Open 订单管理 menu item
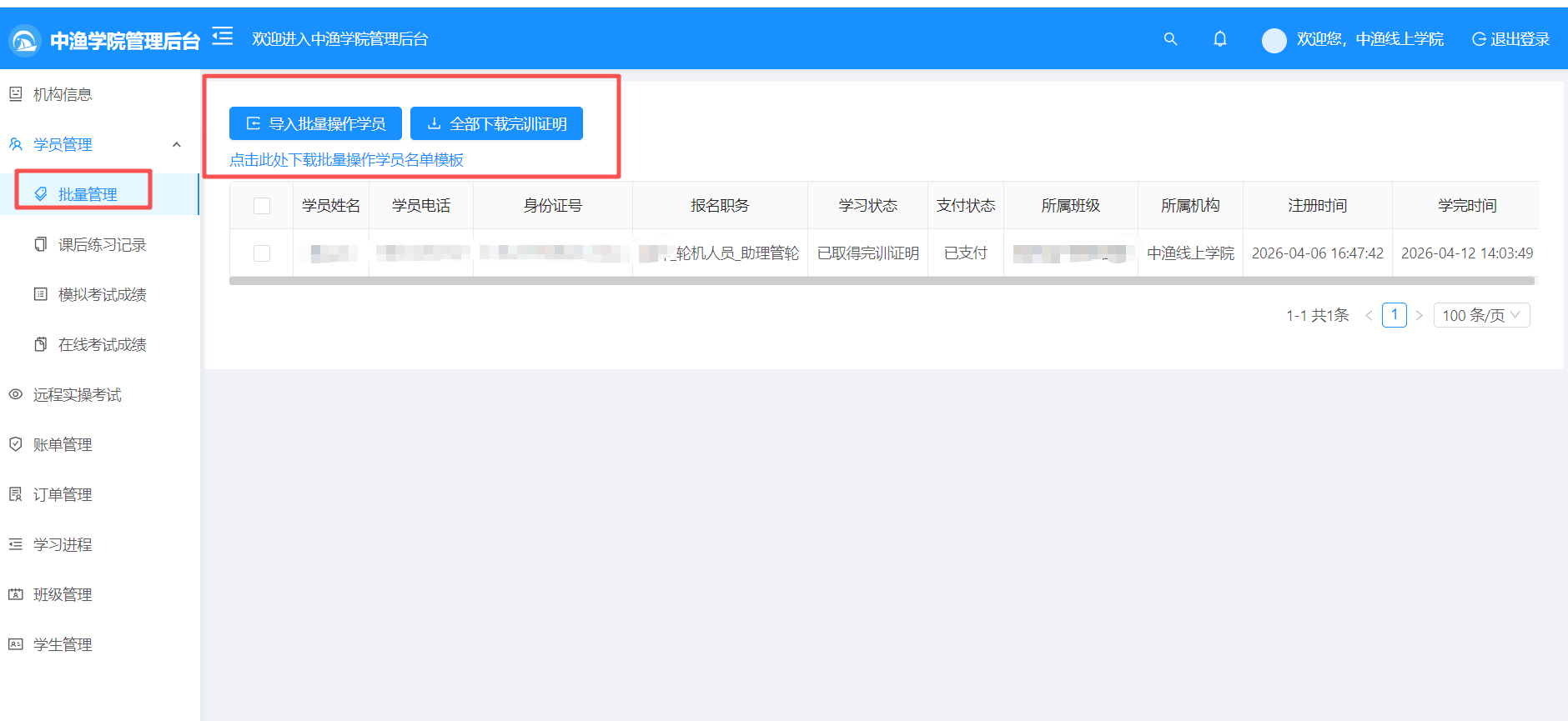1568x721 pixels. pyautogui.click(x=100, y=494)
